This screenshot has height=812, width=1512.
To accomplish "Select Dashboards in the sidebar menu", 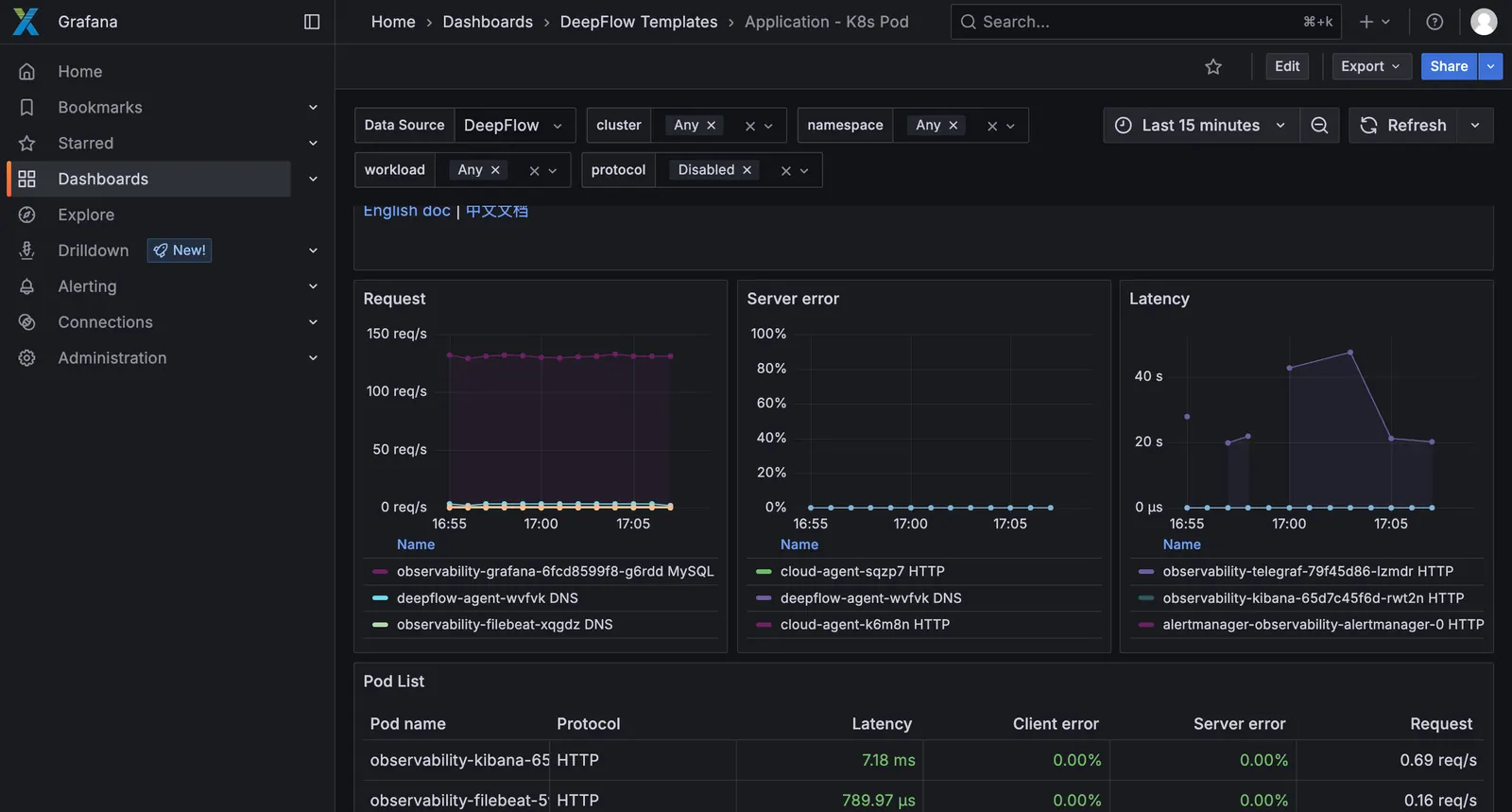I will point(103,180).
